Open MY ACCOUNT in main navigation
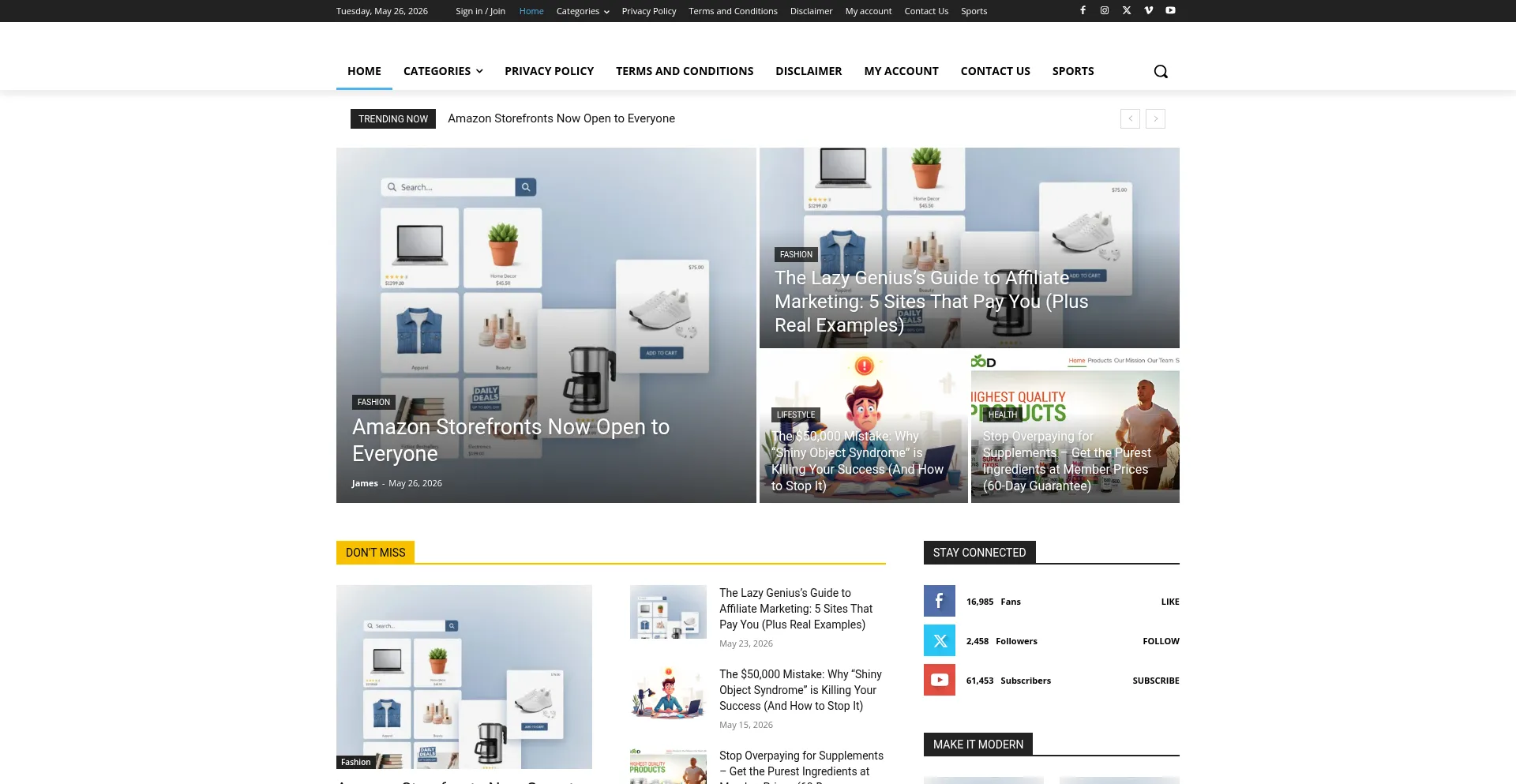The image size is (1516, 784). [x=902, y=71]
